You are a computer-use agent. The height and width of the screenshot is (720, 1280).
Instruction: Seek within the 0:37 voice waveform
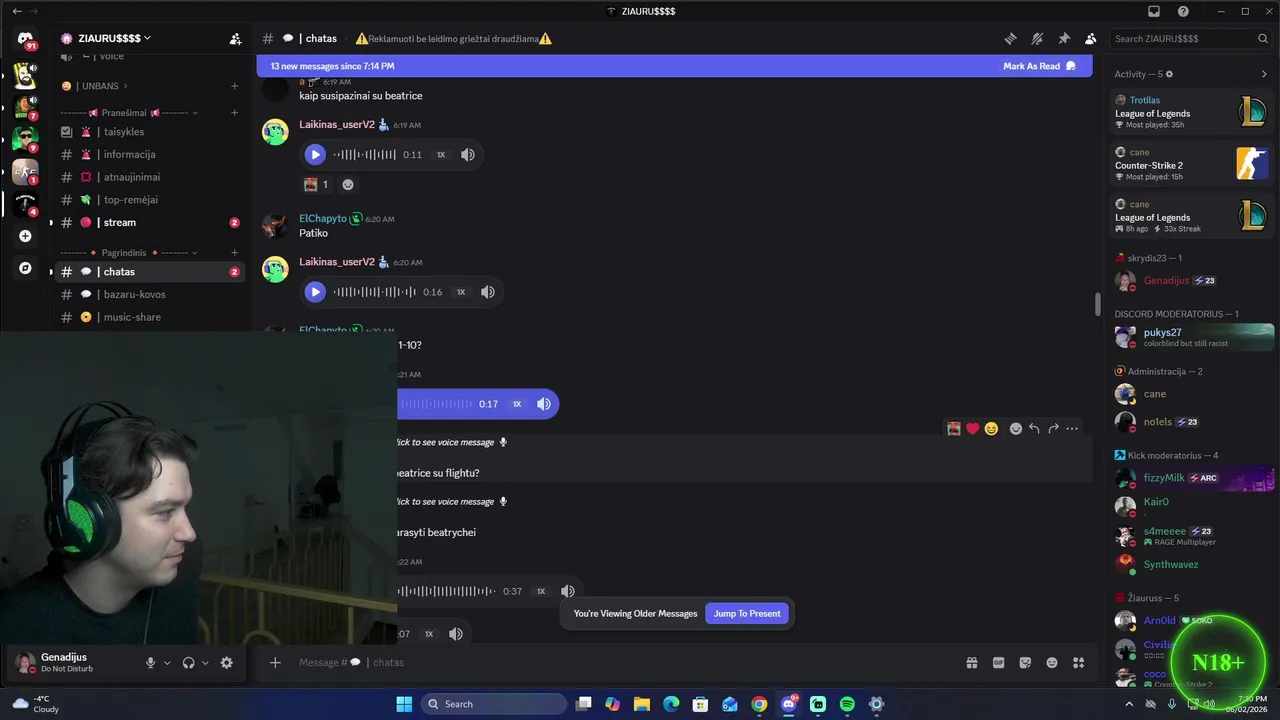point(446,591)
